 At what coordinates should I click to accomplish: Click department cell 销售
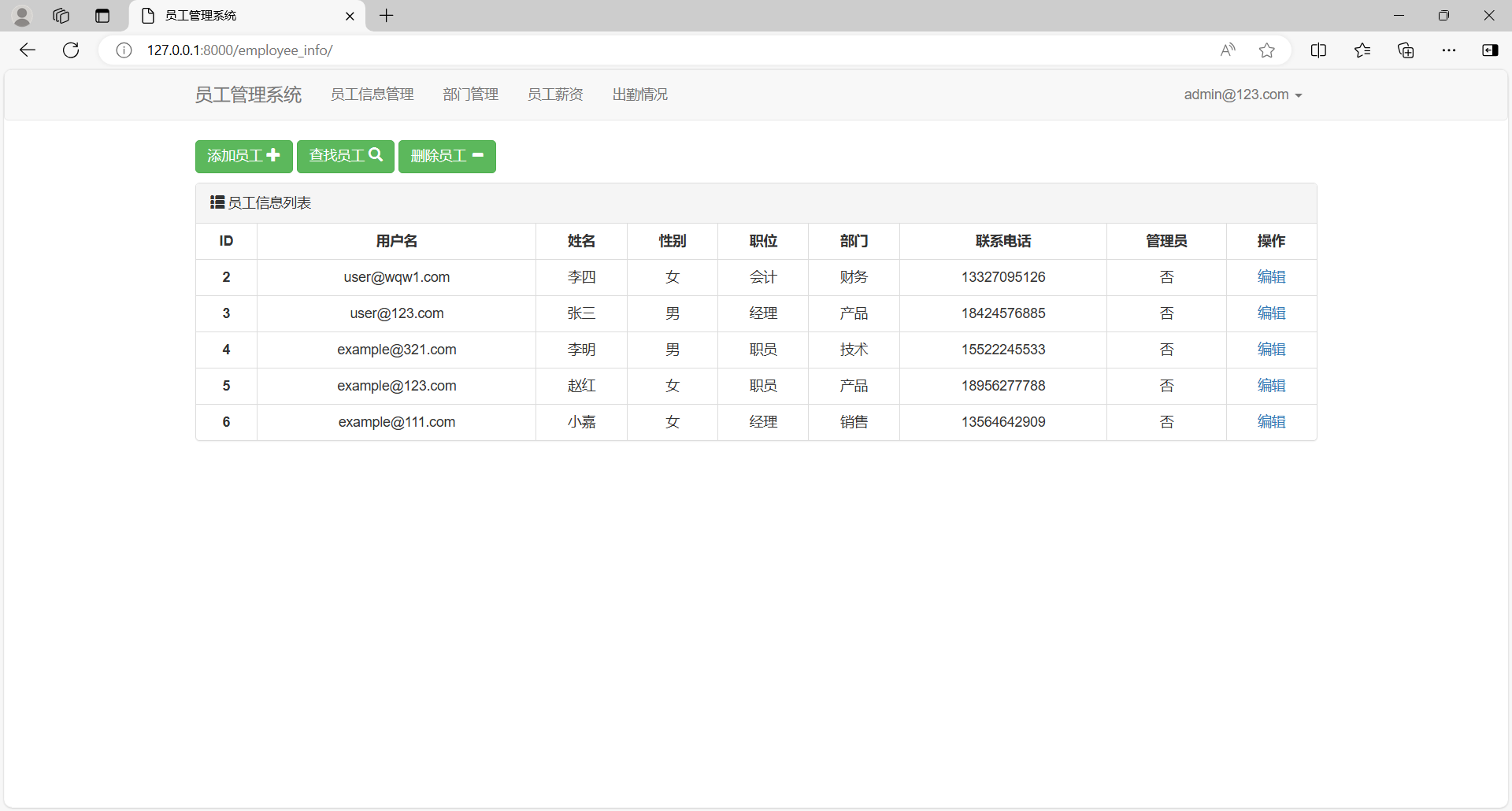click(854, 422)
